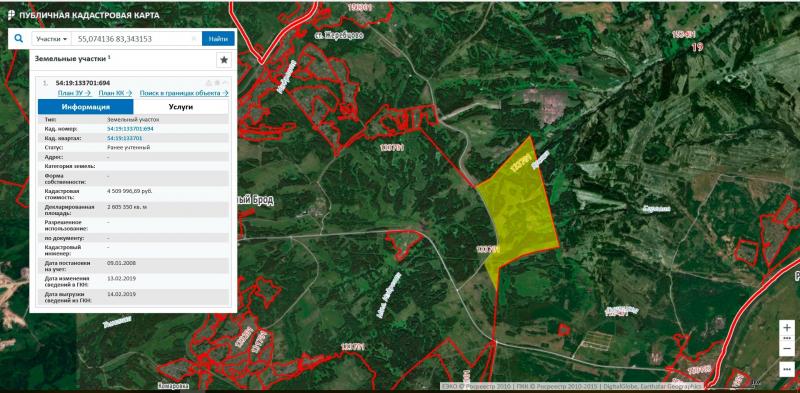Collapse the parcel 54:19:133701:694 result card
Viewport: 800px width, 393px height.
(225, 83)
